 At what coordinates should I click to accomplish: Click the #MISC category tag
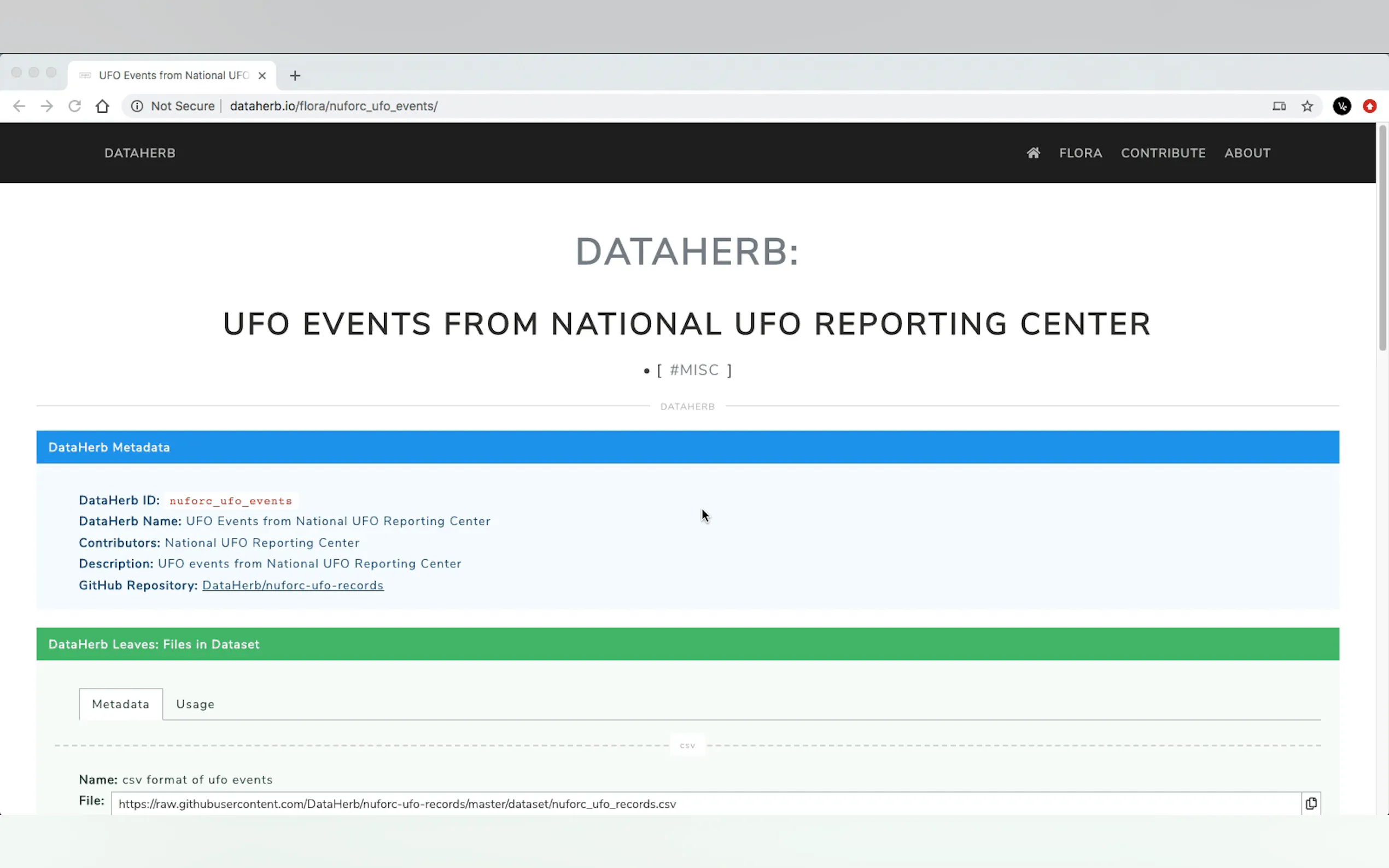pos(694,370)
